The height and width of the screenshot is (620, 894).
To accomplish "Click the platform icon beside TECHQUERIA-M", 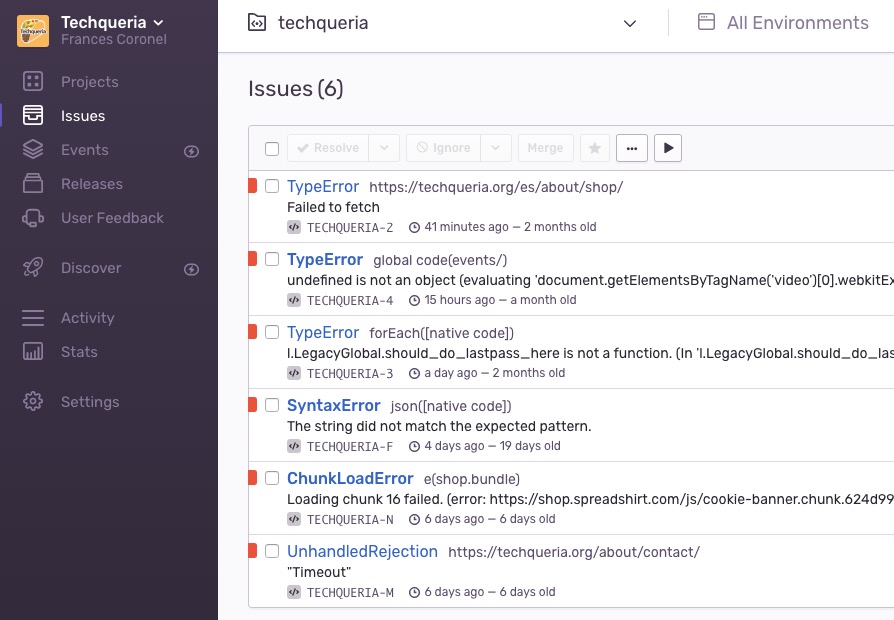I will (x=294, y=592).
